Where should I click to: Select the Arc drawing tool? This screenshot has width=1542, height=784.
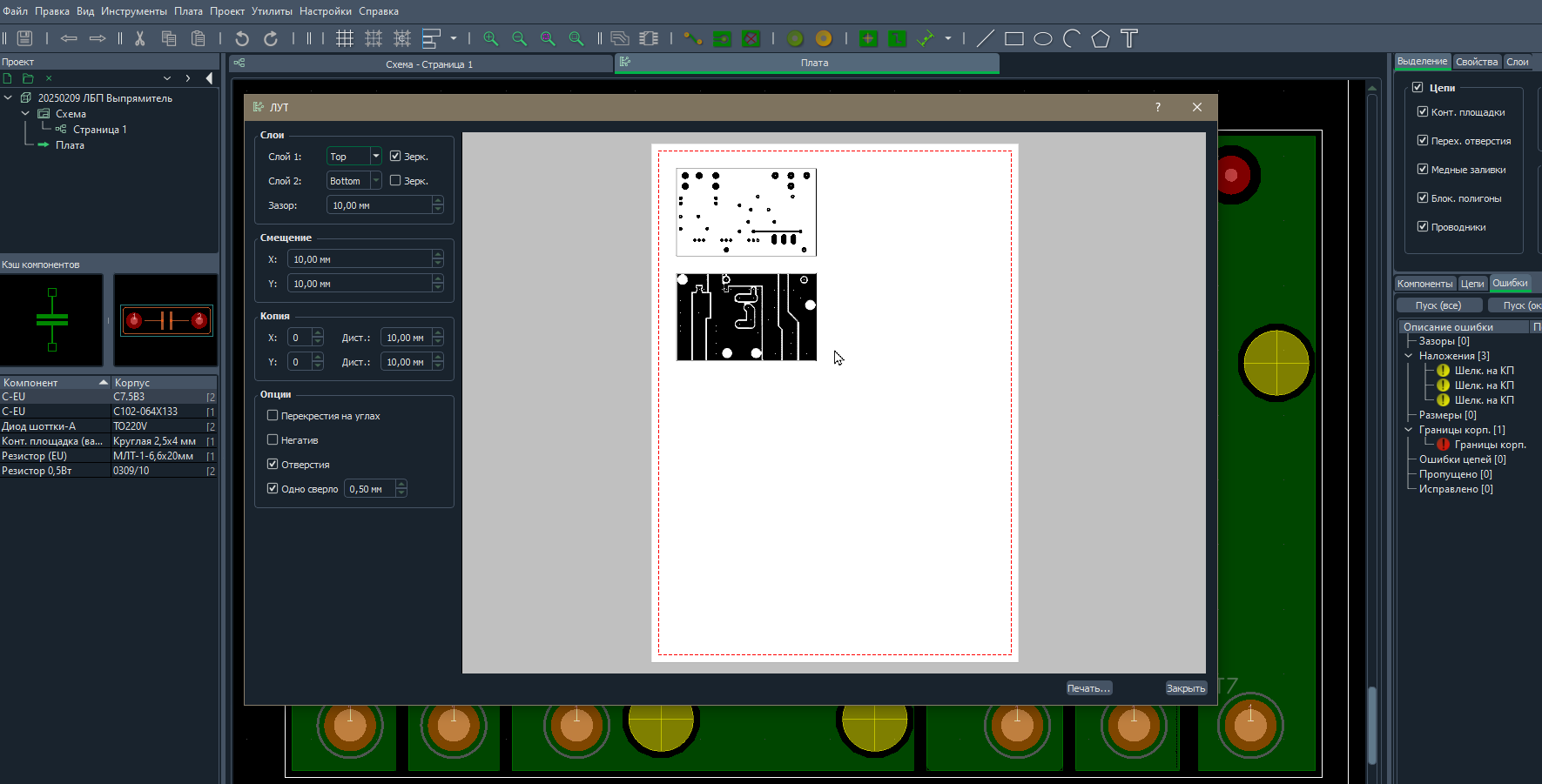tap(1072, 38)
